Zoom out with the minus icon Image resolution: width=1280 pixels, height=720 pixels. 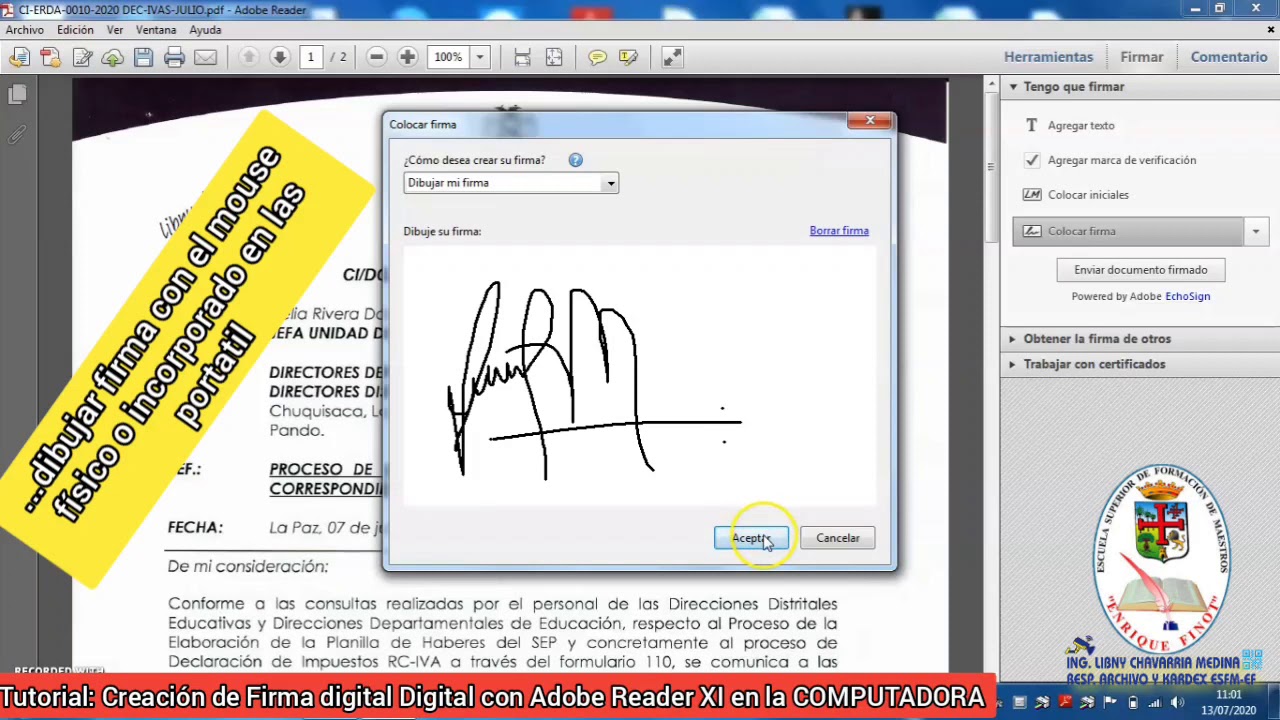(x=377, y=57)
